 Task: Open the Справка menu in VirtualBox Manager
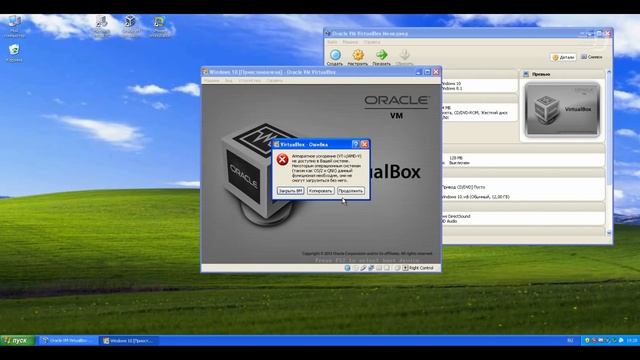(372, 42)
